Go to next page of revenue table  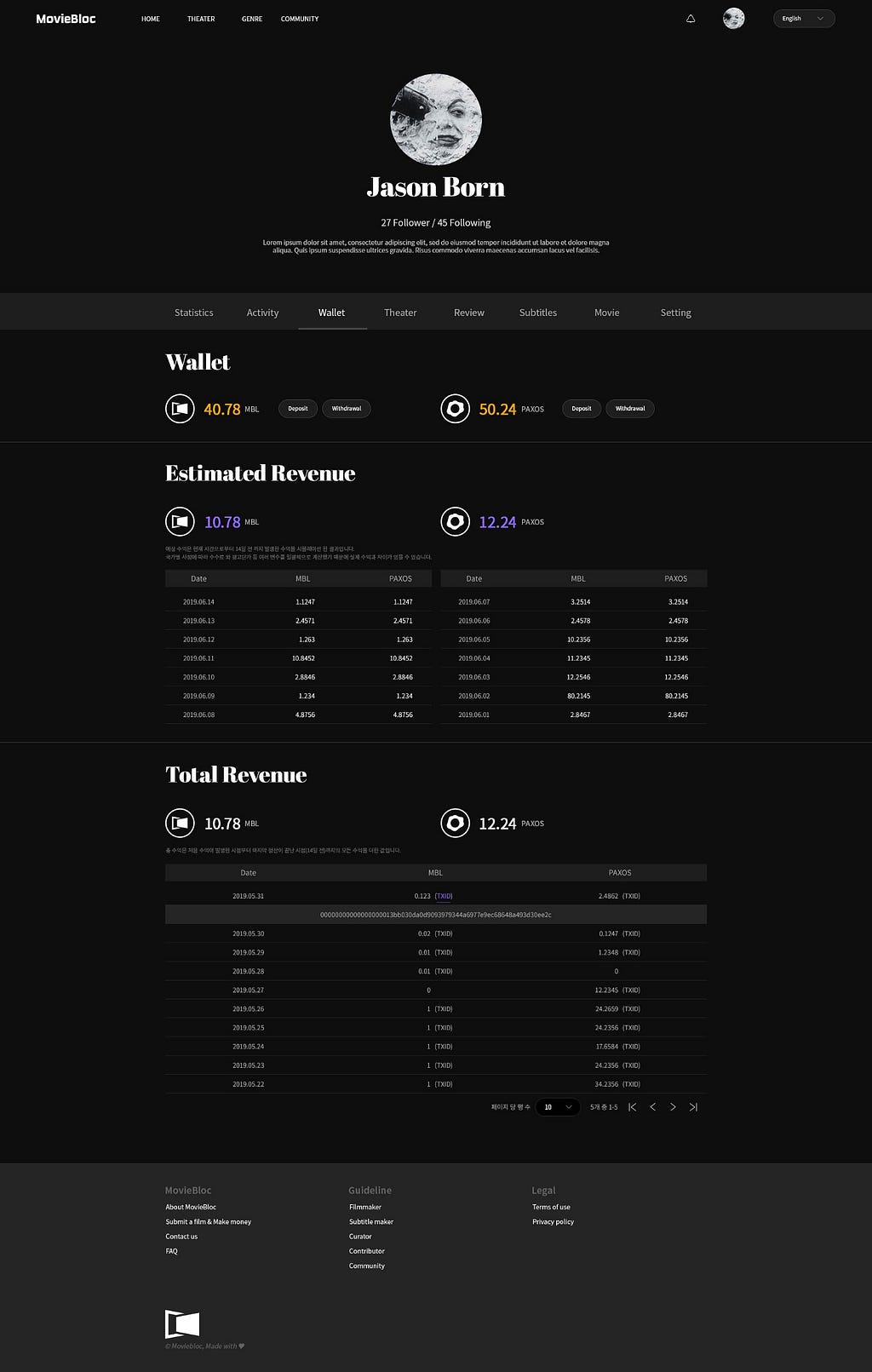point(673,1107)
